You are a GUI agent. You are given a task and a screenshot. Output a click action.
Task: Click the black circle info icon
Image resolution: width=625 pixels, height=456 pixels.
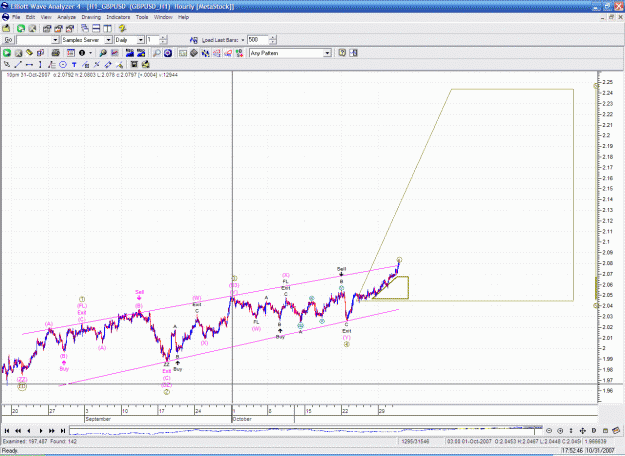(x=82, y=53)
